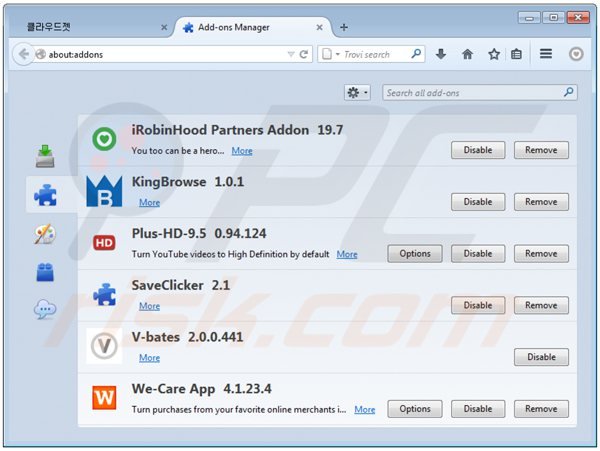Disable the Plus-HD-9.5 extension
The image size is (600, 451).
tap(478, 254)
